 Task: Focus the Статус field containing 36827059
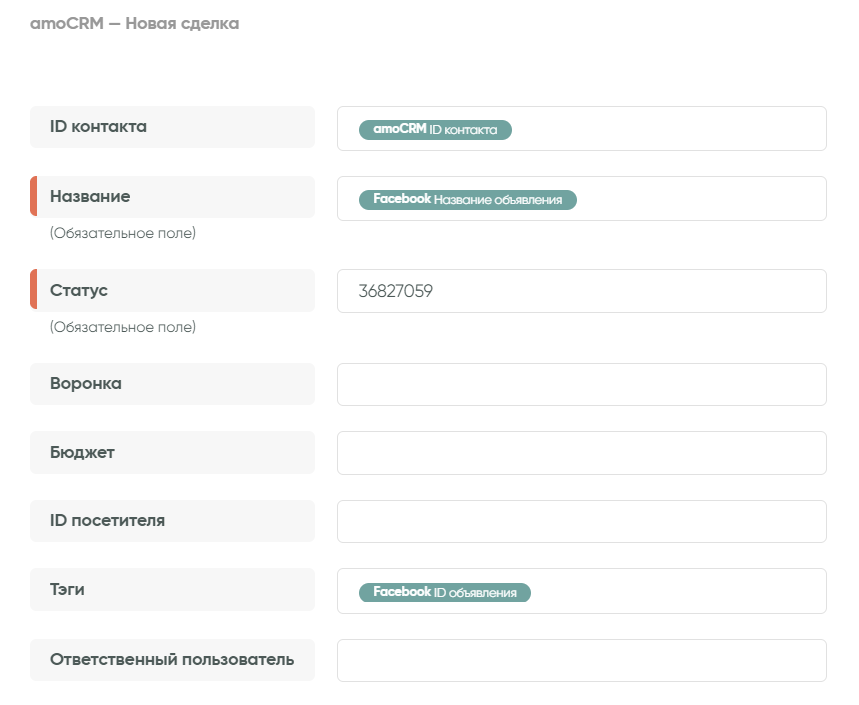[581, 291]
